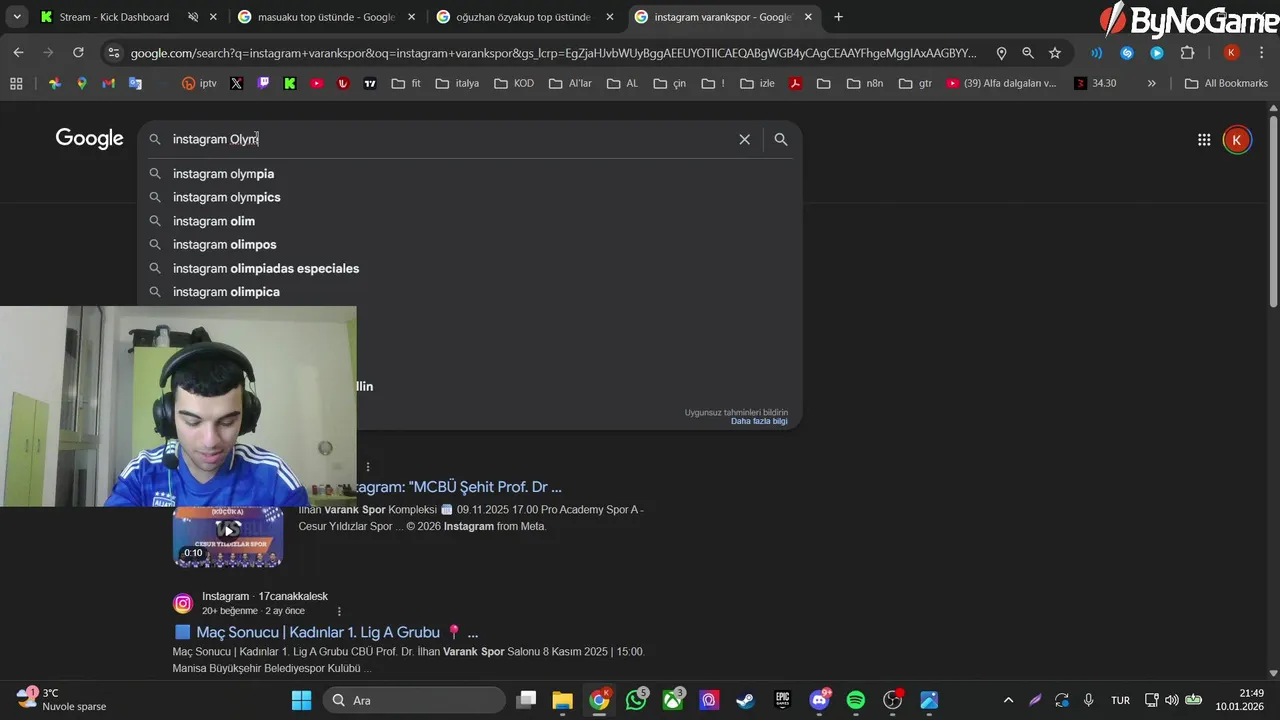
Task: Open the italya bookmarks folder
Action: [458, 83]
